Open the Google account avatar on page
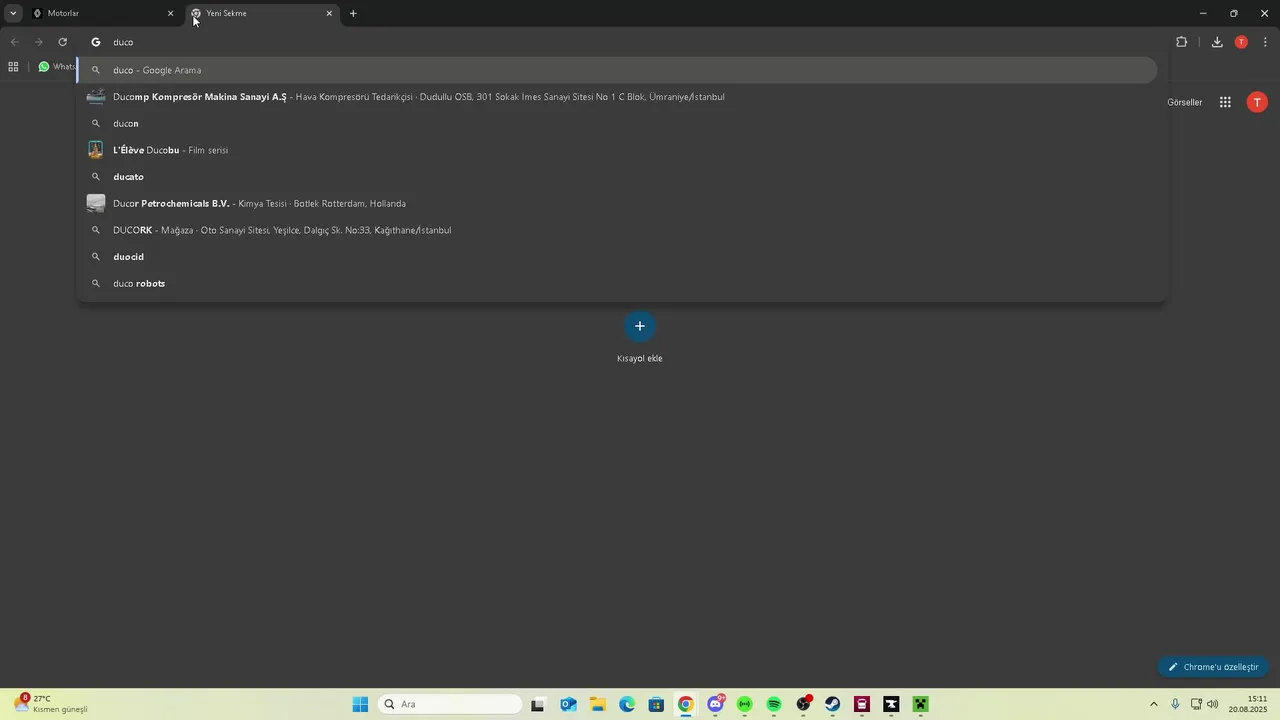Screen dimensions: 1280x720 (x=1257, y=102)
